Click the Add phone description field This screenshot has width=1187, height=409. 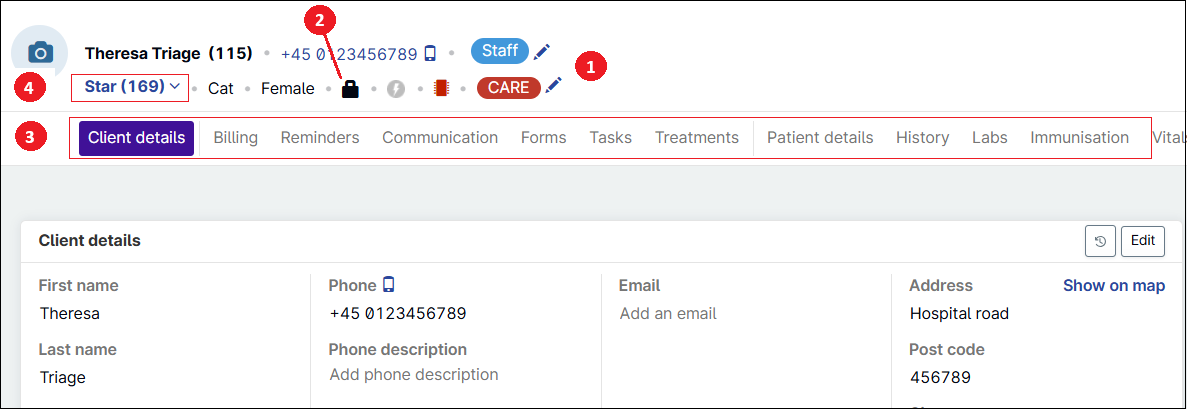414,375
